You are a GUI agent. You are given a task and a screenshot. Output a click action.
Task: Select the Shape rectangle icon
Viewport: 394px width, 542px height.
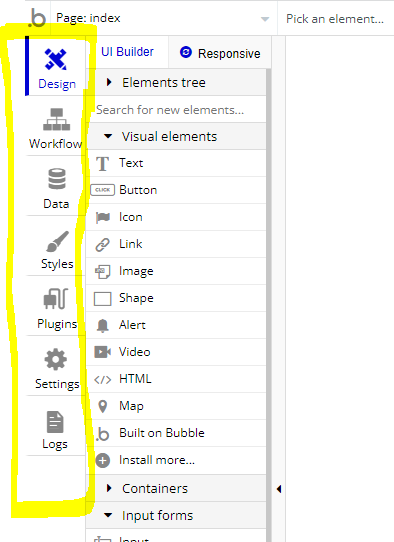tap(103, 299)
